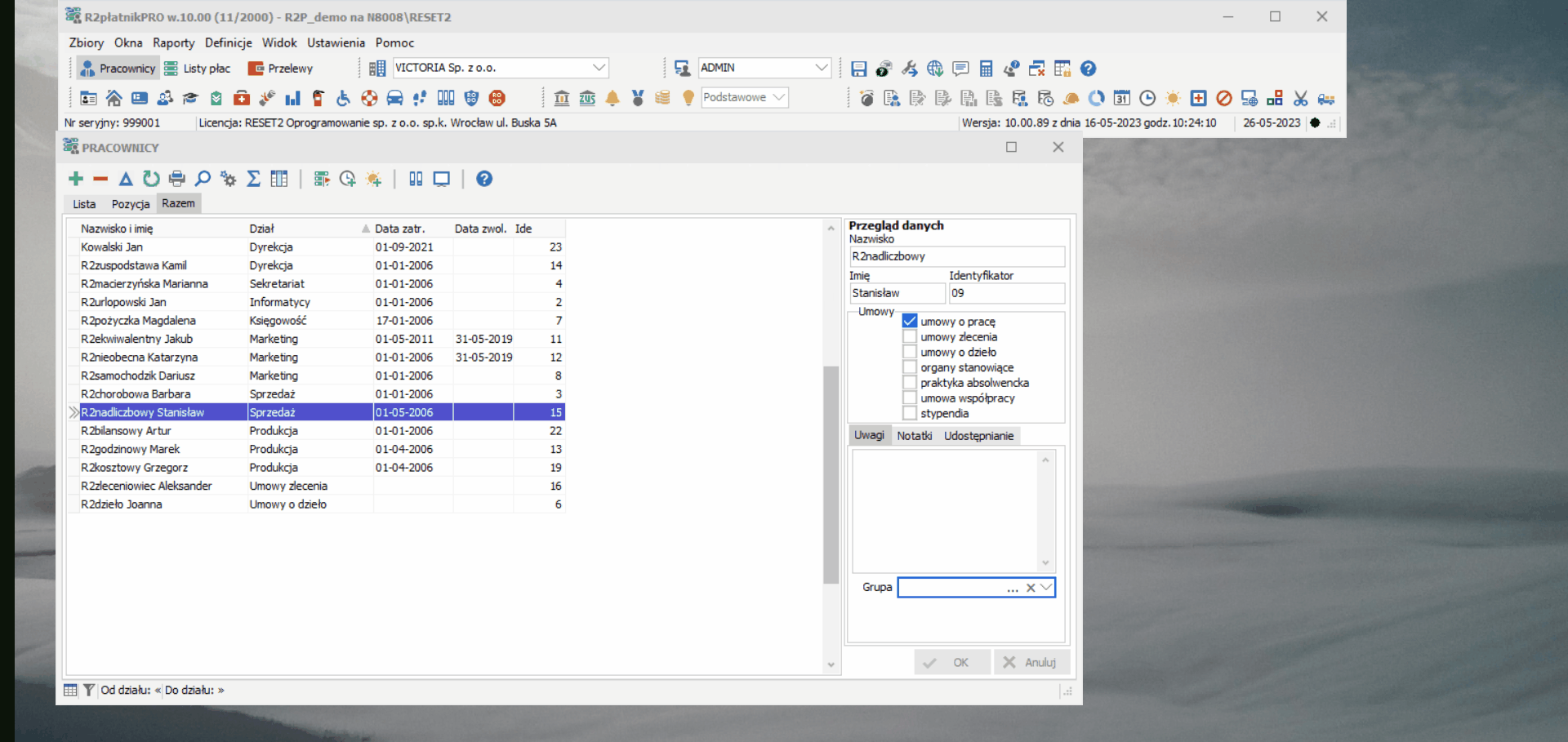Image resolution: width=1568 pixels, height=742 pixels.
Task: Print the employee list
Action: [176, 179]
